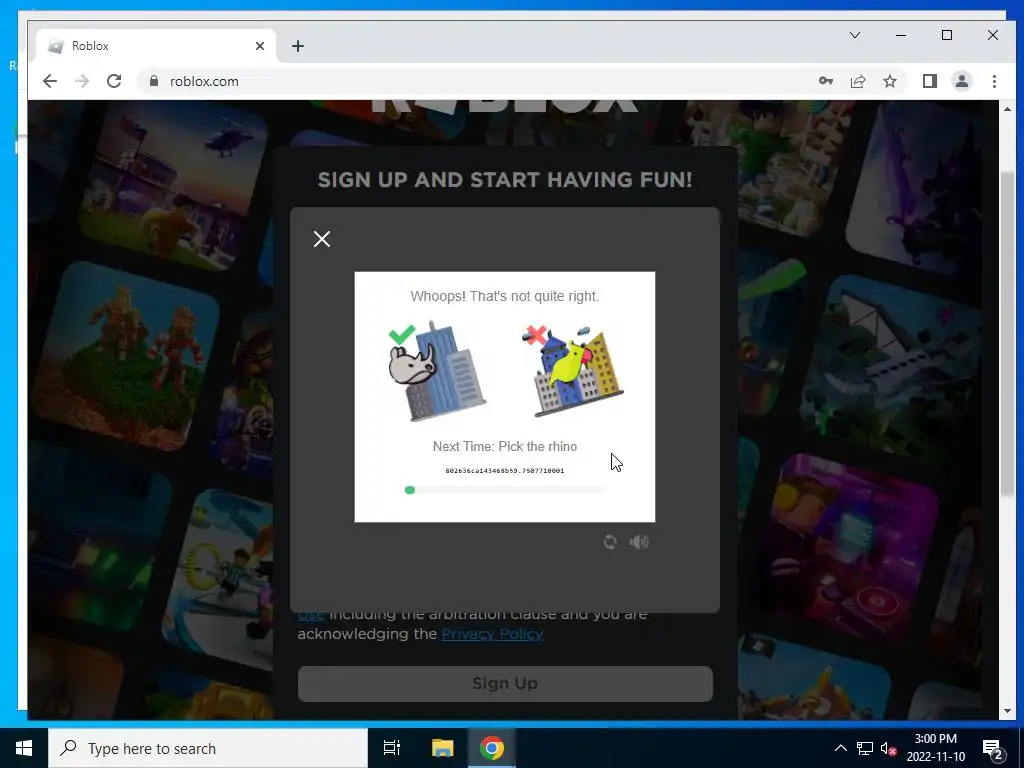Click Chrome icon in taskbar

[492, 748]
